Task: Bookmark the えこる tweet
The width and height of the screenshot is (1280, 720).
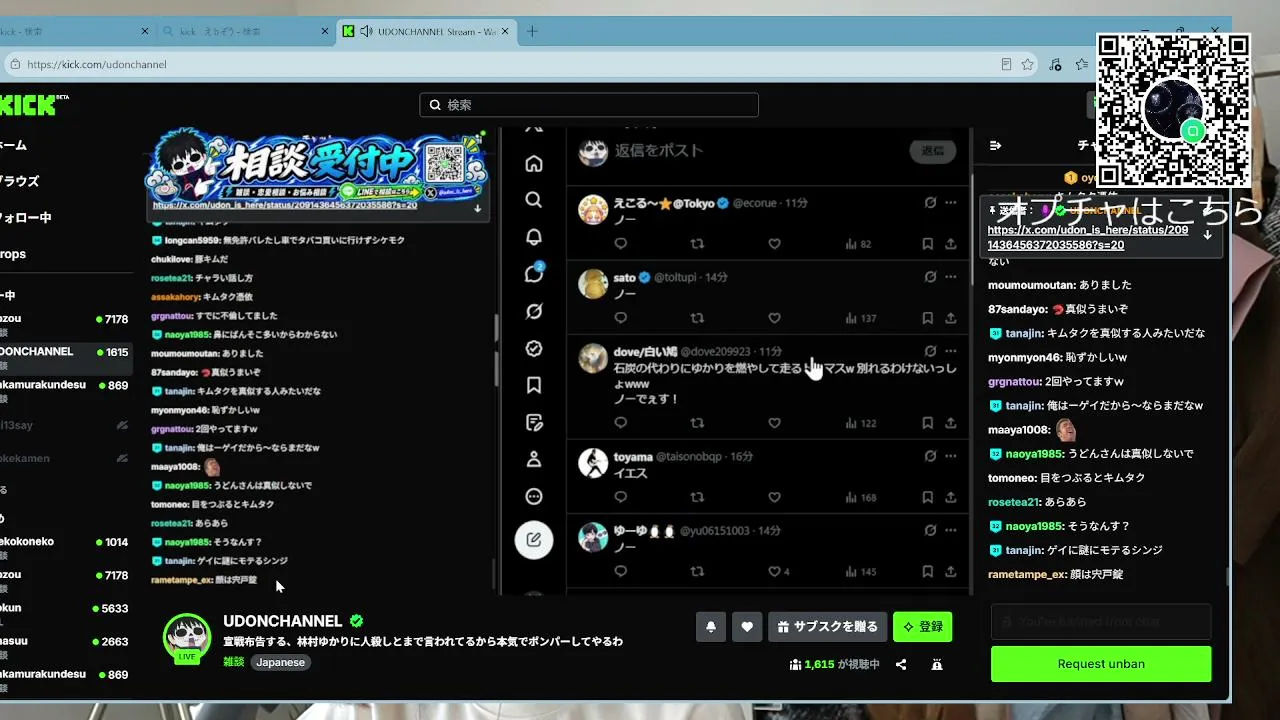Action: pyautogui.click(x=928, y=244)
